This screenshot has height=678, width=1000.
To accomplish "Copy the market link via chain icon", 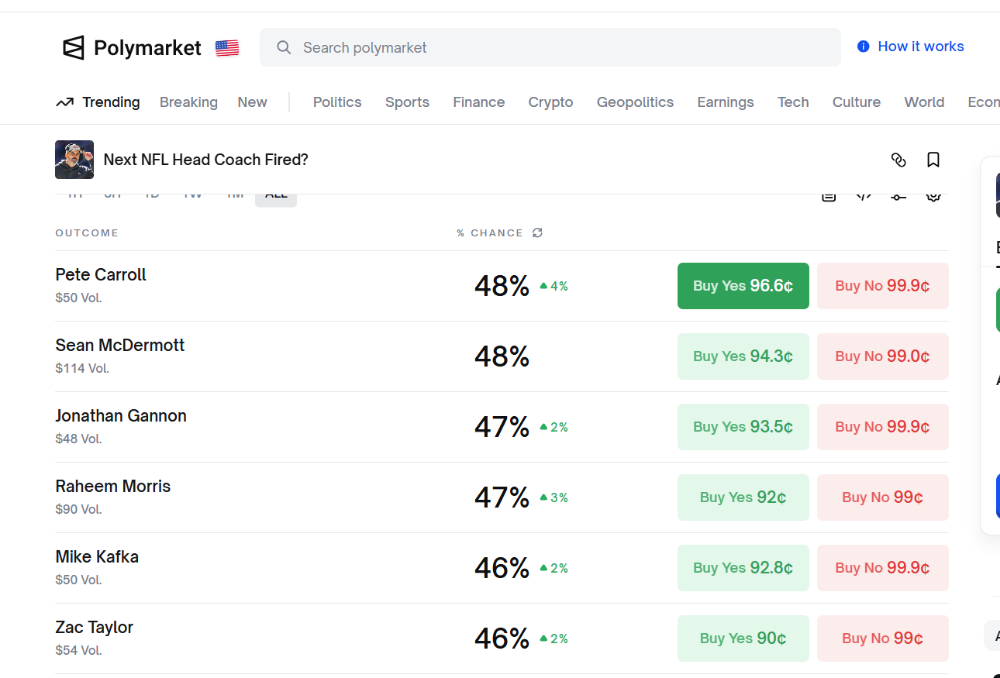I will 898,160.
